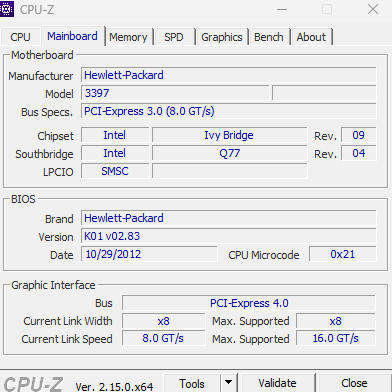
Task: Go to the Graphics tab
Action: coord(222,37)
